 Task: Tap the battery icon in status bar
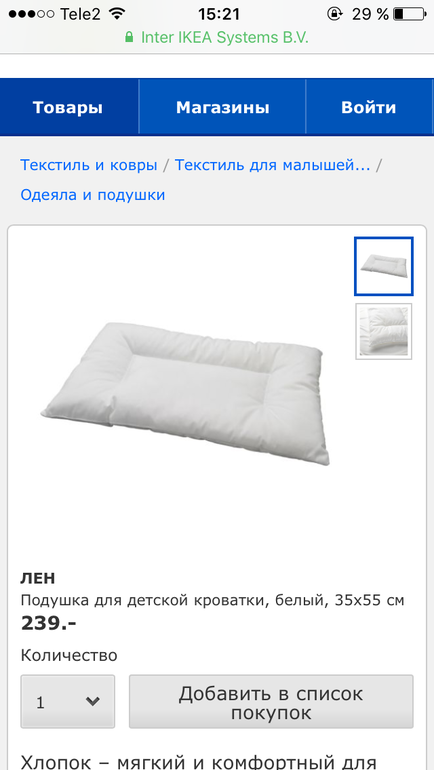pyautogui.click(x=409, y=14)
